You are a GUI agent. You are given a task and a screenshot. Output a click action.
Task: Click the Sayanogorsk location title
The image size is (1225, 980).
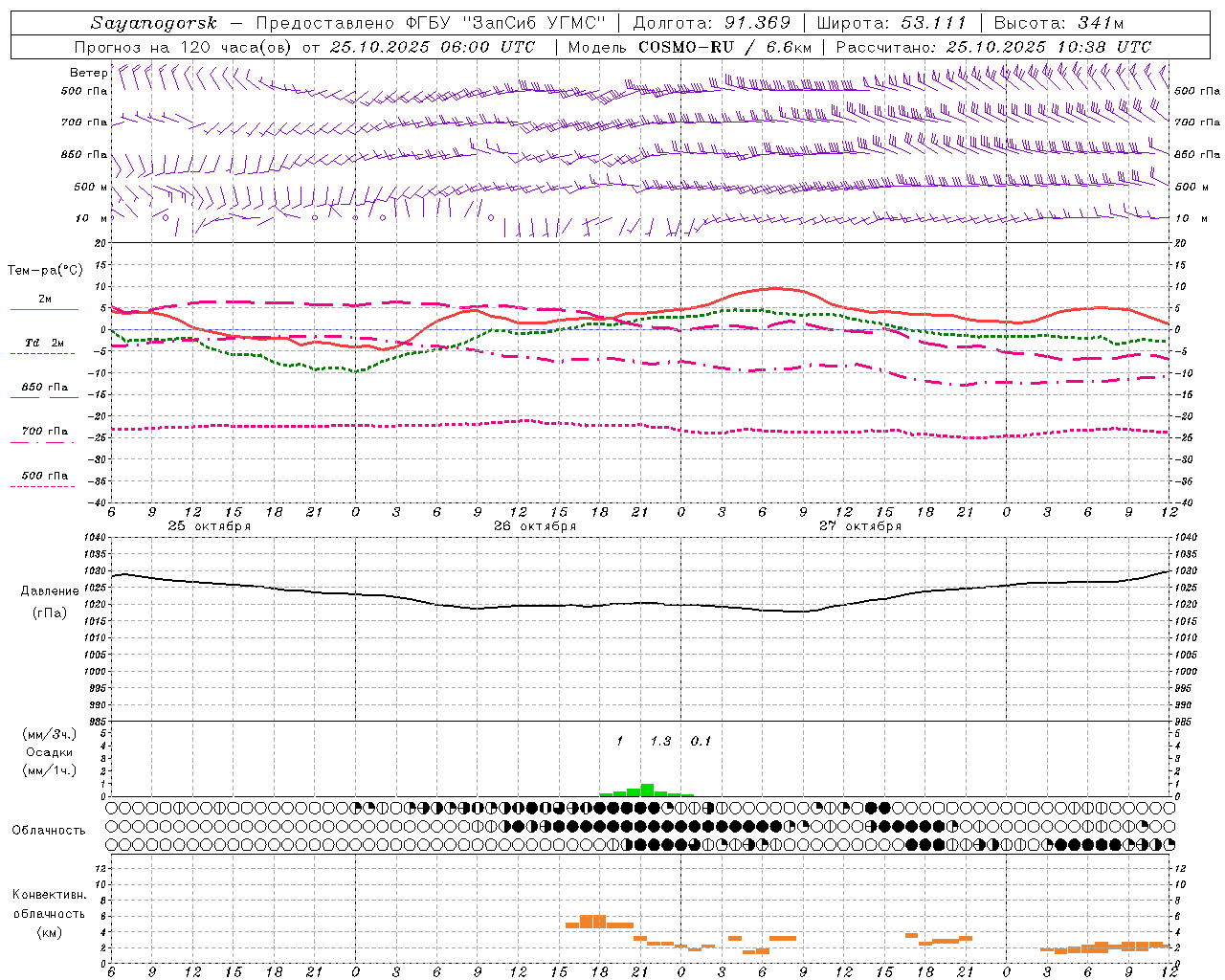click(154, 23)
